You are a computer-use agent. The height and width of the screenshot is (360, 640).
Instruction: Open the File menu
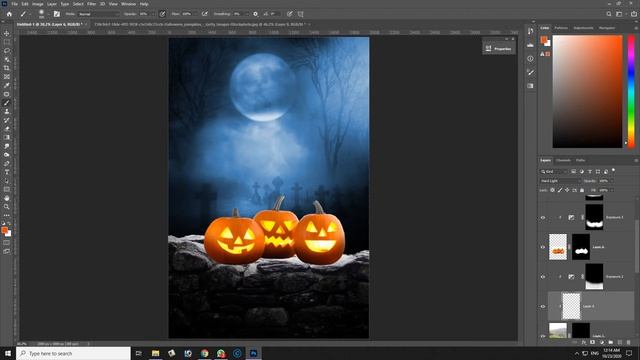tap(14, 4)
